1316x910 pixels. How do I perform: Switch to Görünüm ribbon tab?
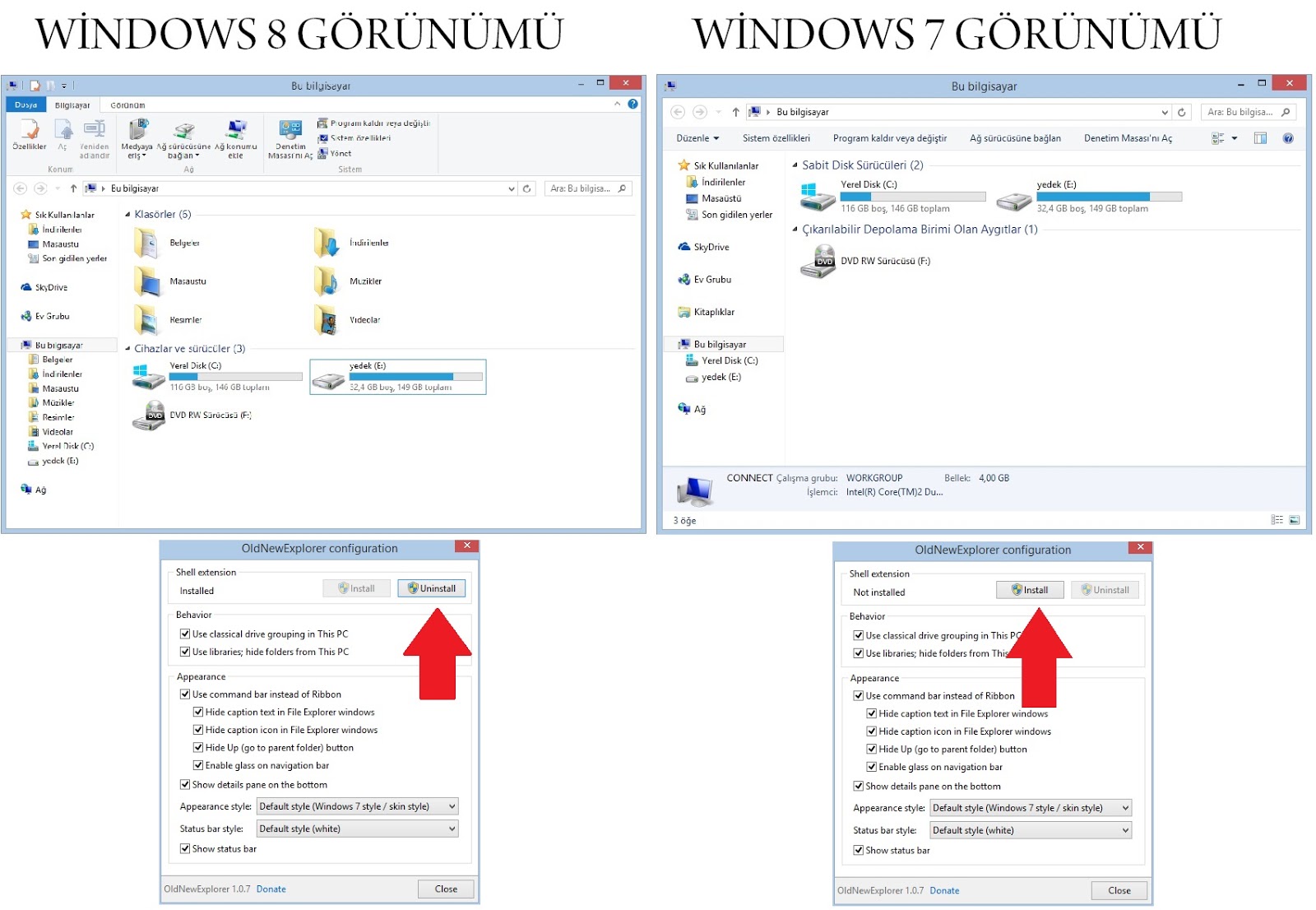tap(127, 105)
